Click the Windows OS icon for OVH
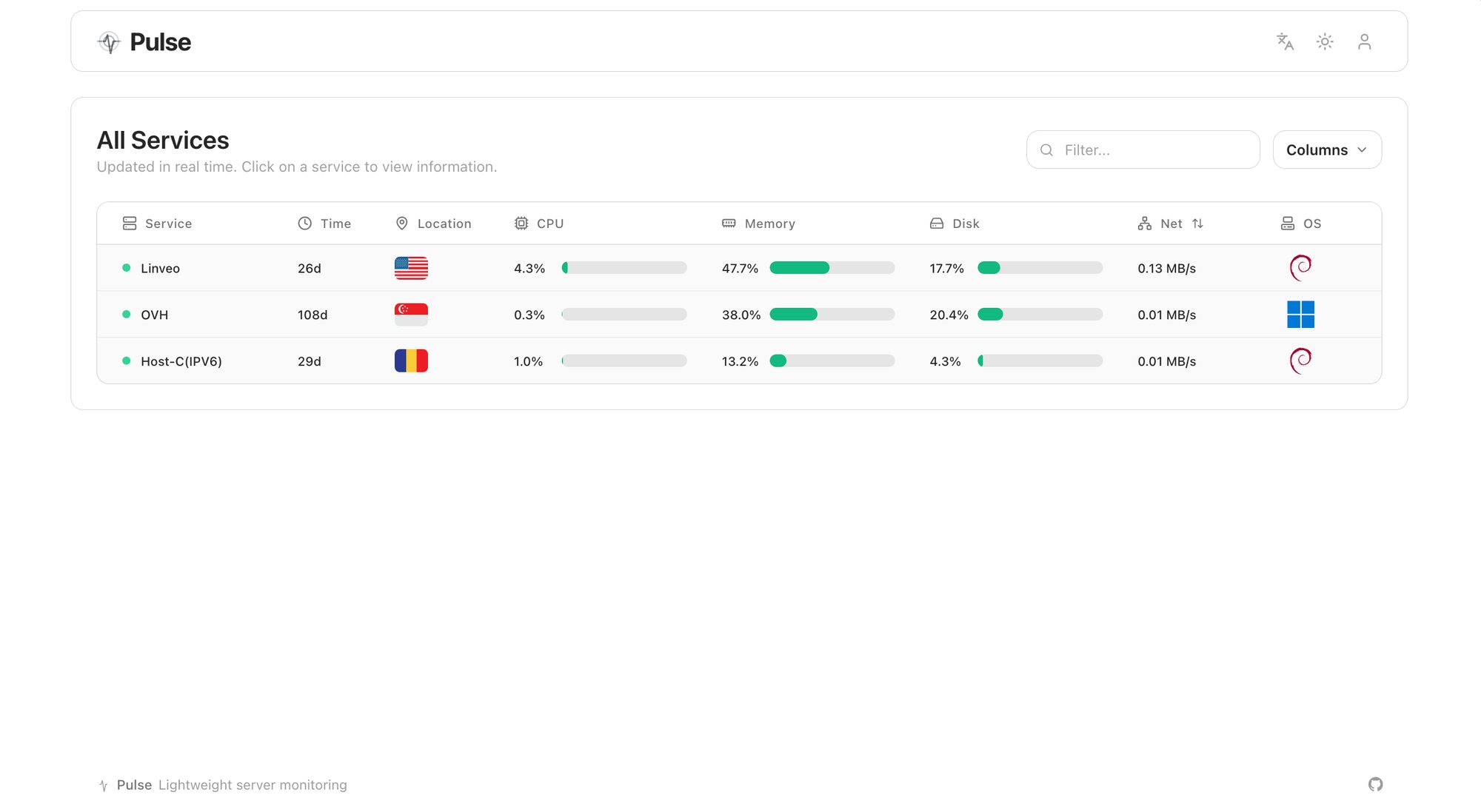The image size is (1481, 812). (x=1300, y=315)
